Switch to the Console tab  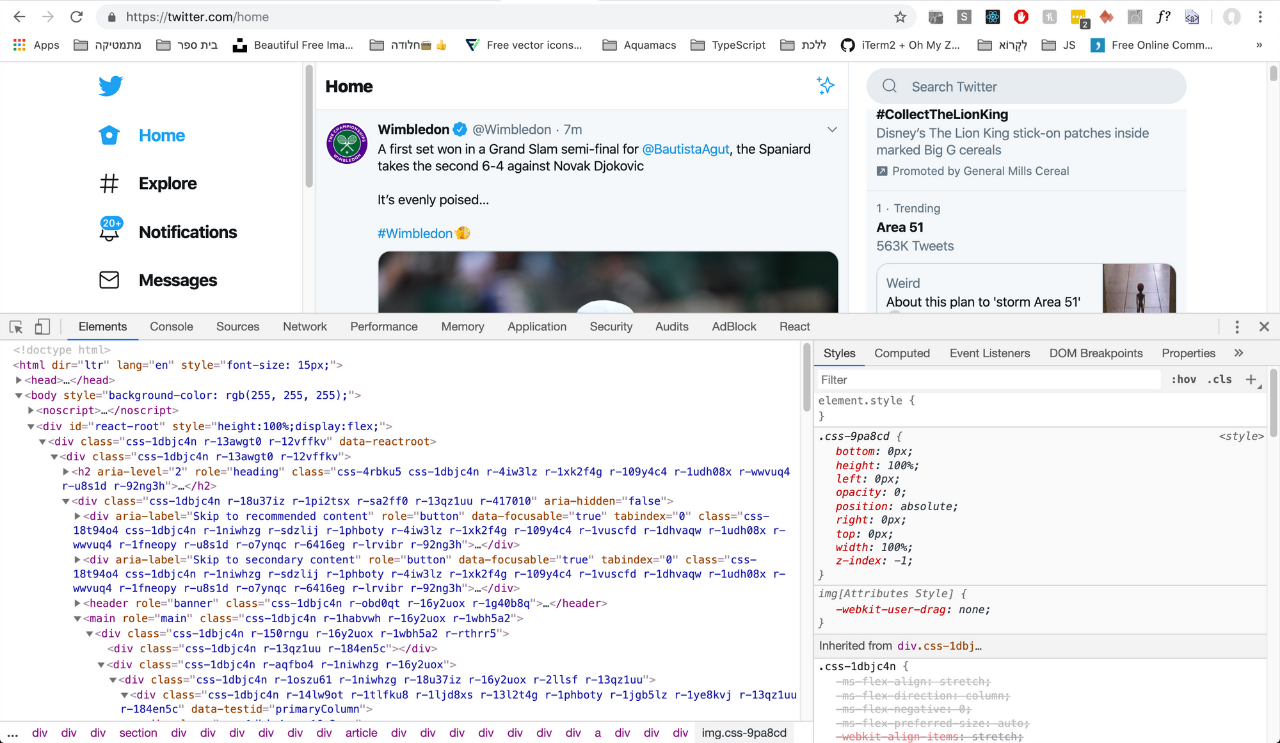coord(171,327)
